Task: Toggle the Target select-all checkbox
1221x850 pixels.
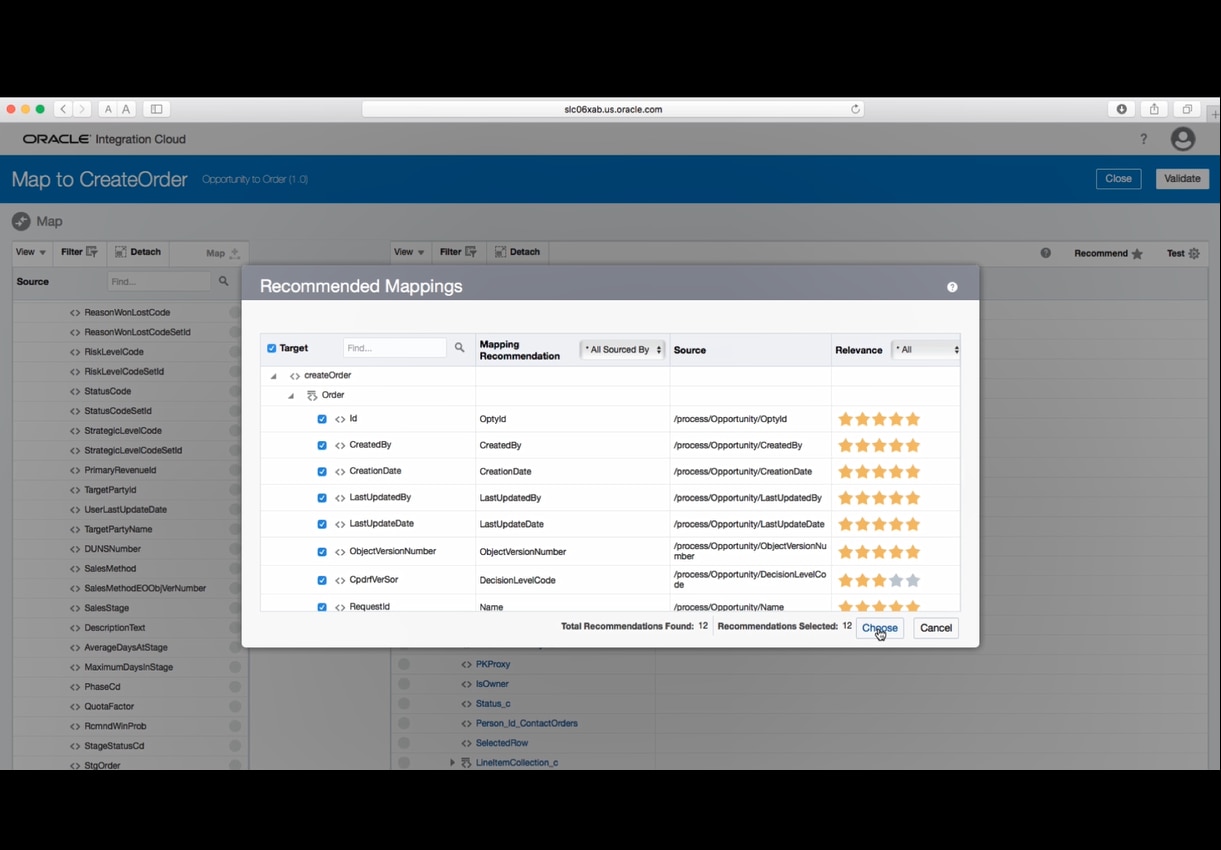Action: pyautogui.click(x=272, y=348)
